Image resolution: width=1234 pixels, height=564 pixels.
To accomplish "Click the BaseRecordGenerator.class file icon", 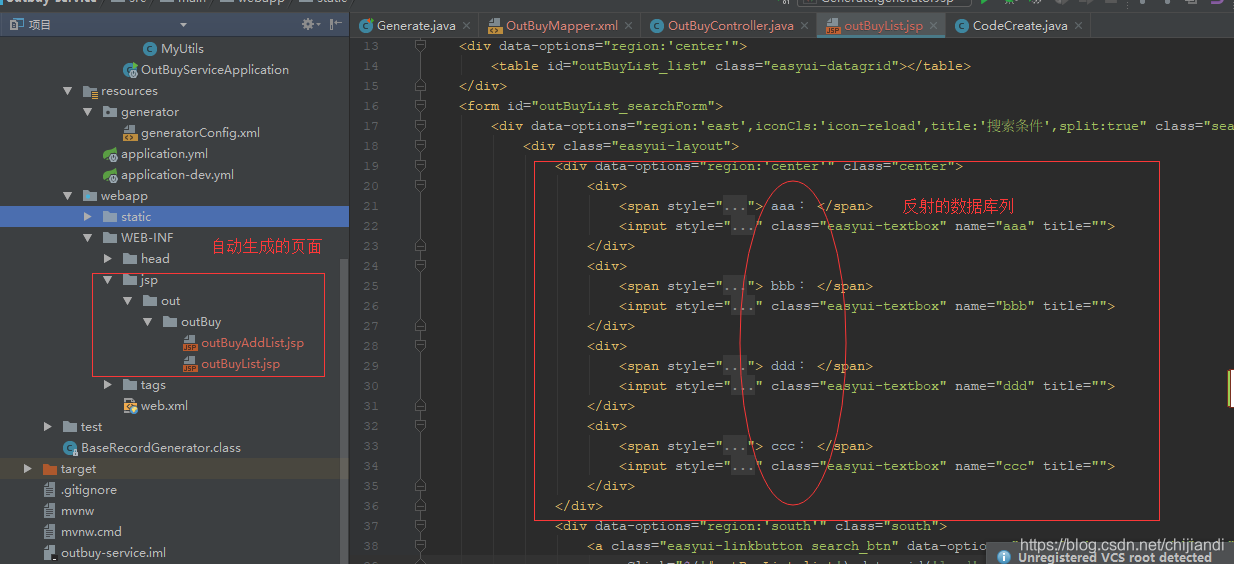I will [x=70, y=448].
